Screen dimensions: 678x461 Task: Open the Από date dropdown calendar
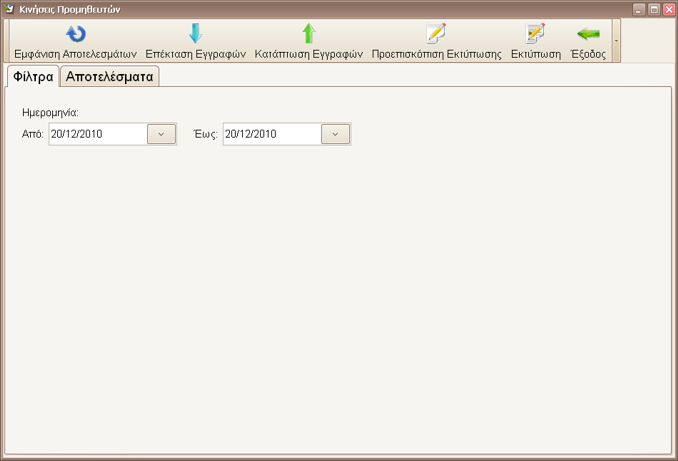coord(161,134)
